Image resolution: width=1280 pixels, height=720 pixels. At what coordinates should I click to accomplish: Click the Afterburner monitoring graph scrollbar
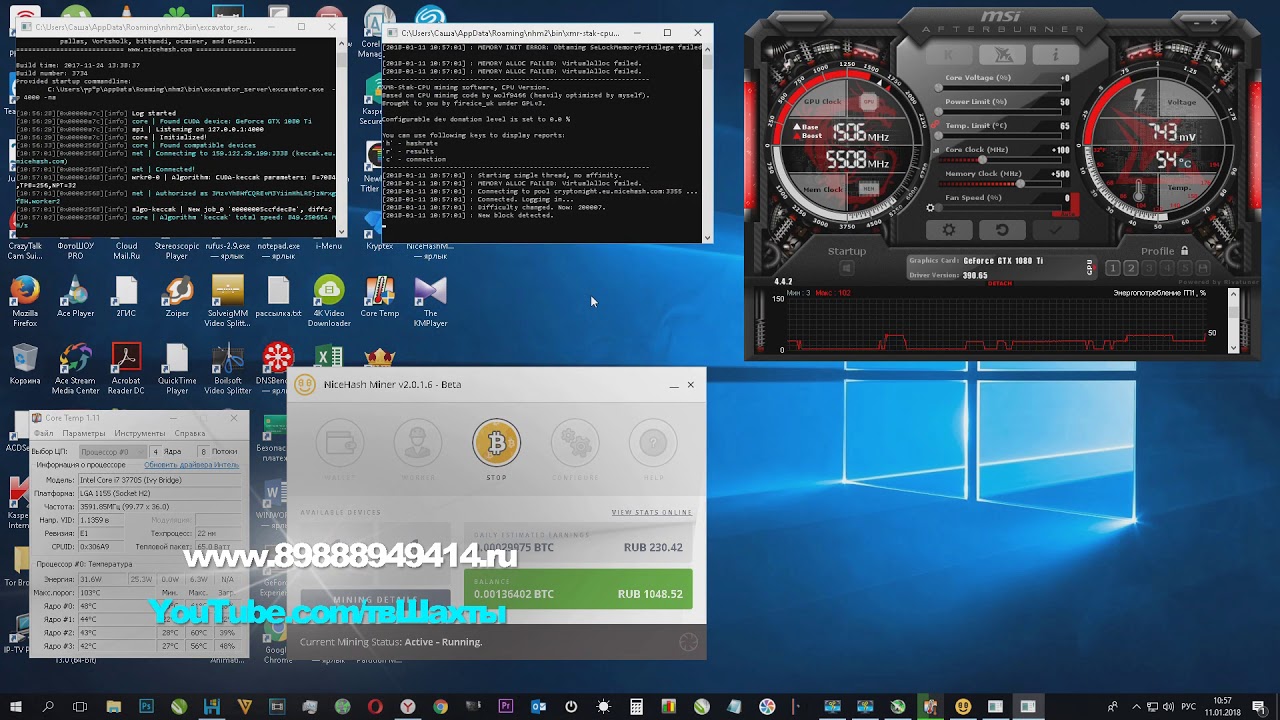coord(1233,320)
